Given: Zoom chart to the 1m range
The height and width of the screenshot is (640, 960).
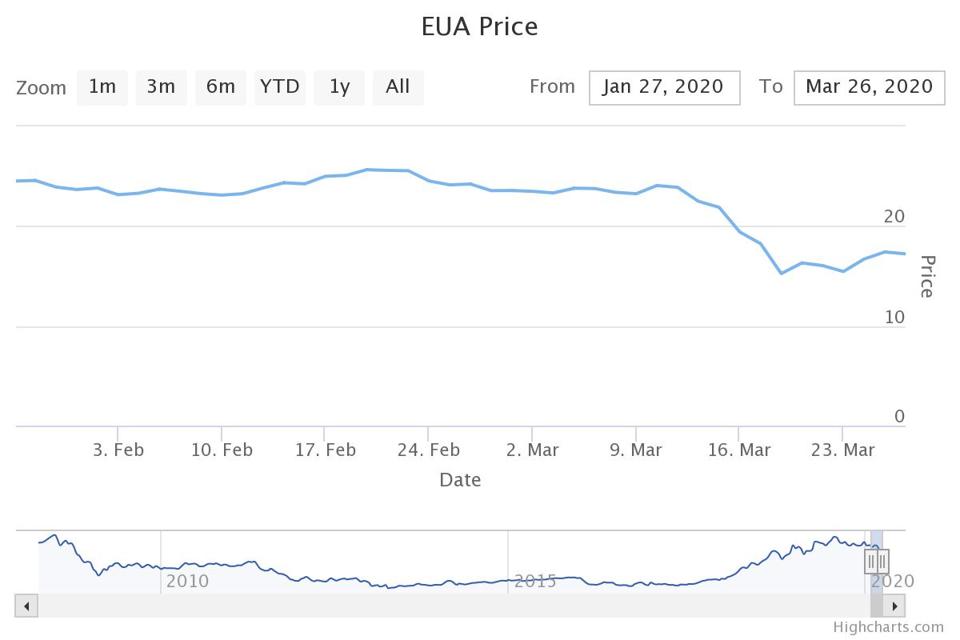Looking at the screenshot, I should pyautogui.click(x=102, y=87).
